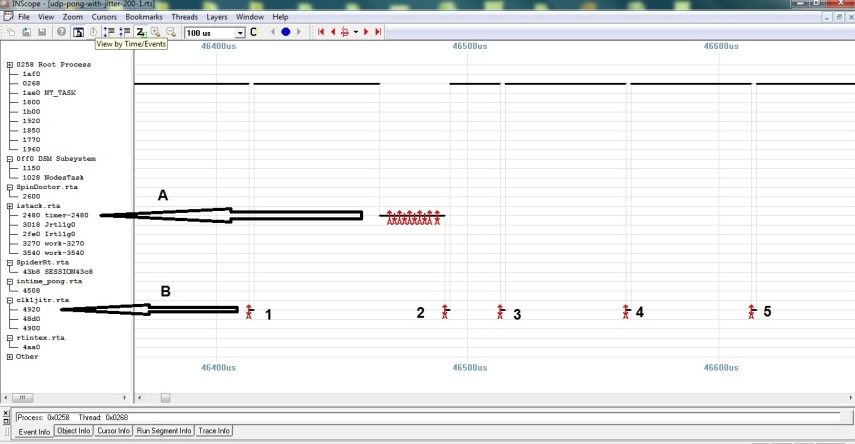Image resolution: width=855 pixels, height=444 pixels.
Task: Click the View by Time/Events toolbar icon
Action: coord(78,32)
